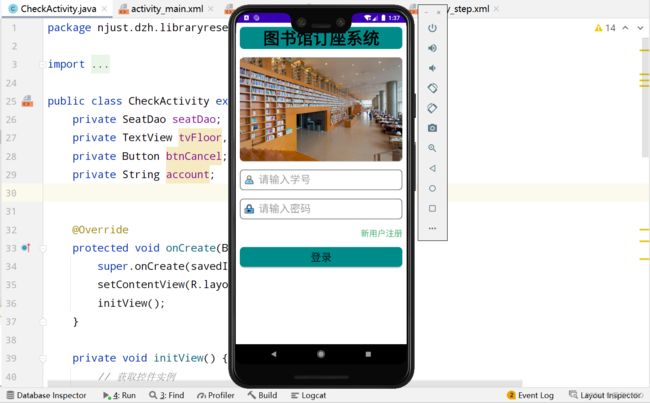Viewport: 650px width, 403px height.
Task: Click the emulator volume up icon
Action: click(x=432, y=48)
